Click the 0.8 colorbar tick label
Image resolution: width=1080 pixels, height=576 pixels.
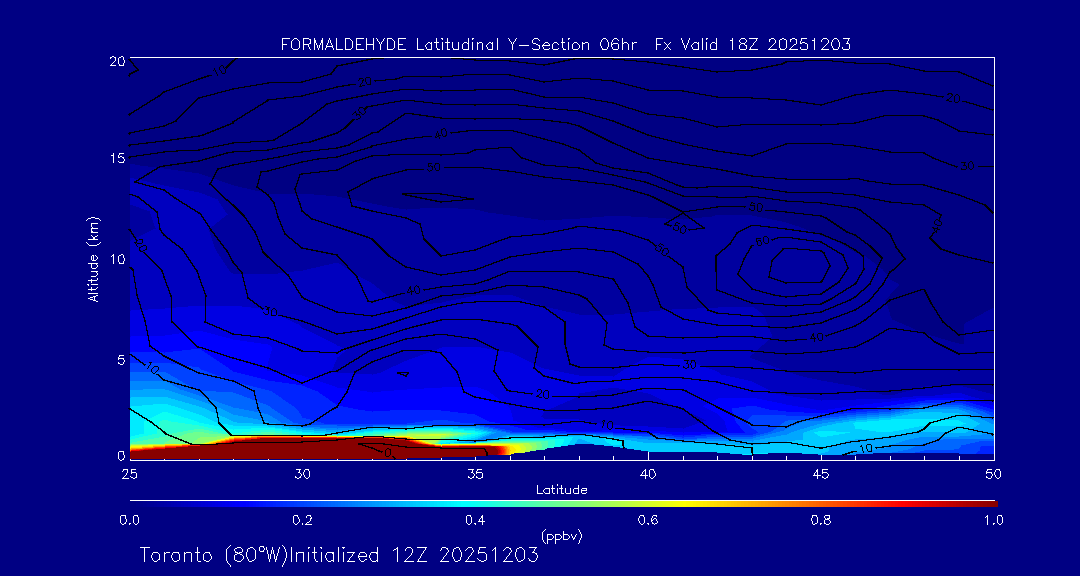tap(821, 520)
